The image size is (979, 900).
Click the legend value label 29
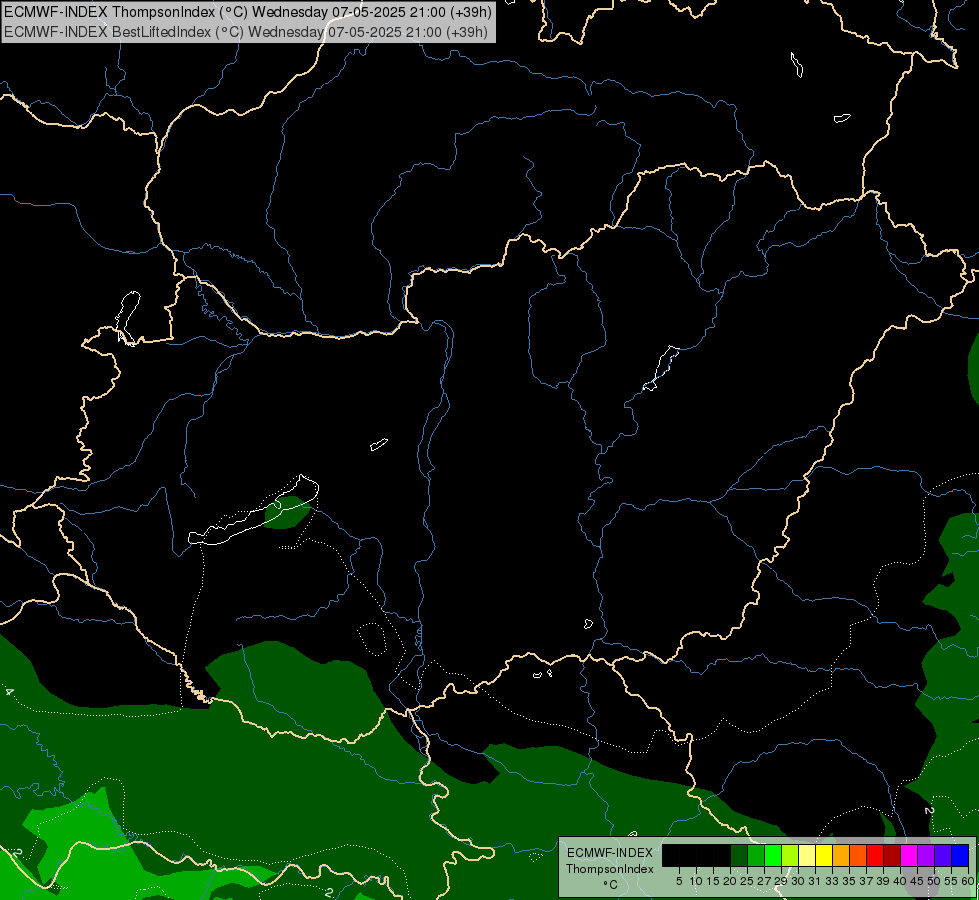coord(781,881)
